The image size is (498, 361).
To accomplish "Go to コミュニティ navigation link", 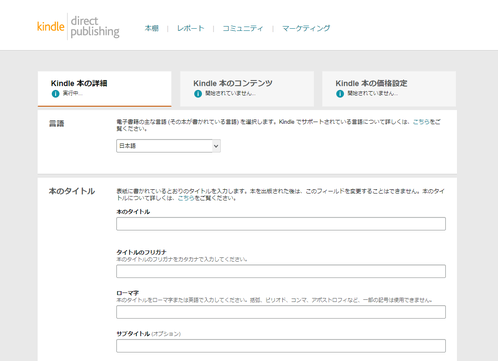I will coord(243,28).
